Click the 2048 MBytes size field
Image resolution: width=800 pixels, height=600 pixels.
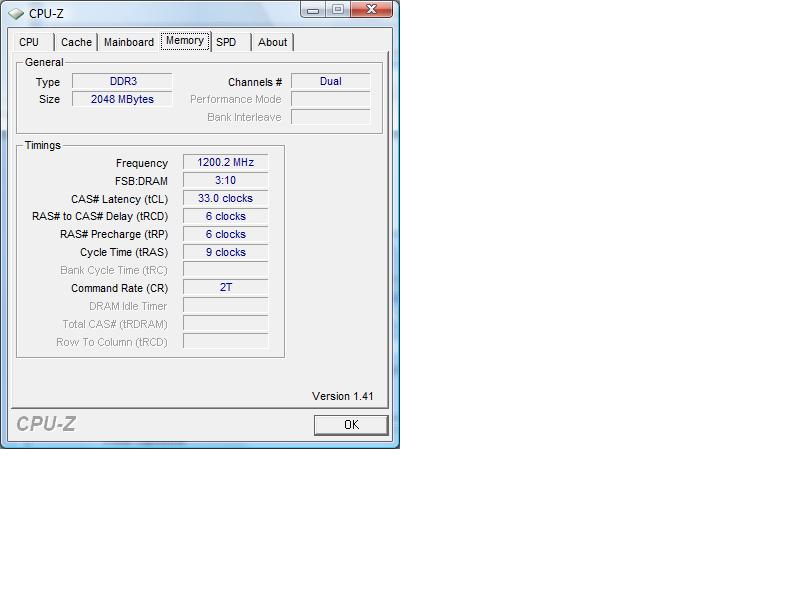click(x=122, y=99)
